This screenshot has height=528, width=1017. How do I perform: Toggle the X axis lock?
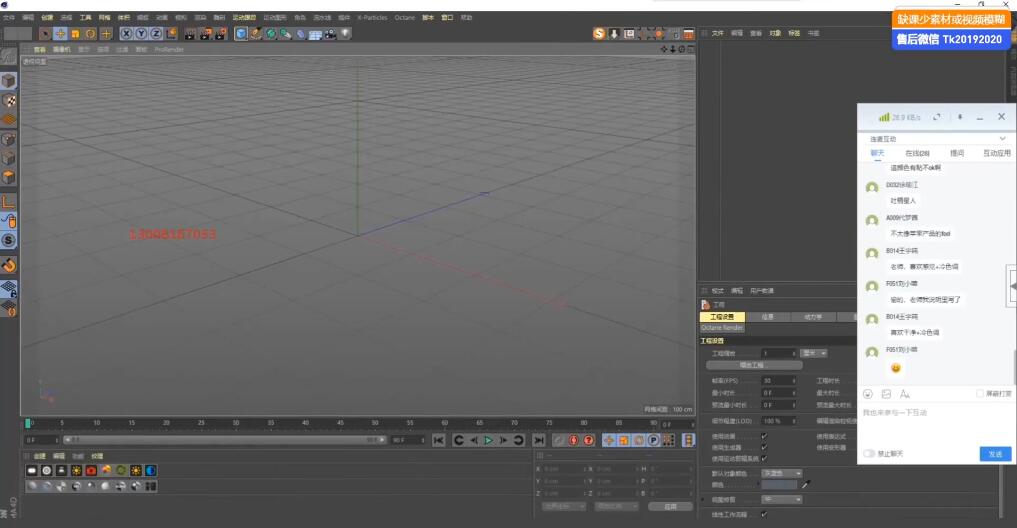[x=126, y=34]
